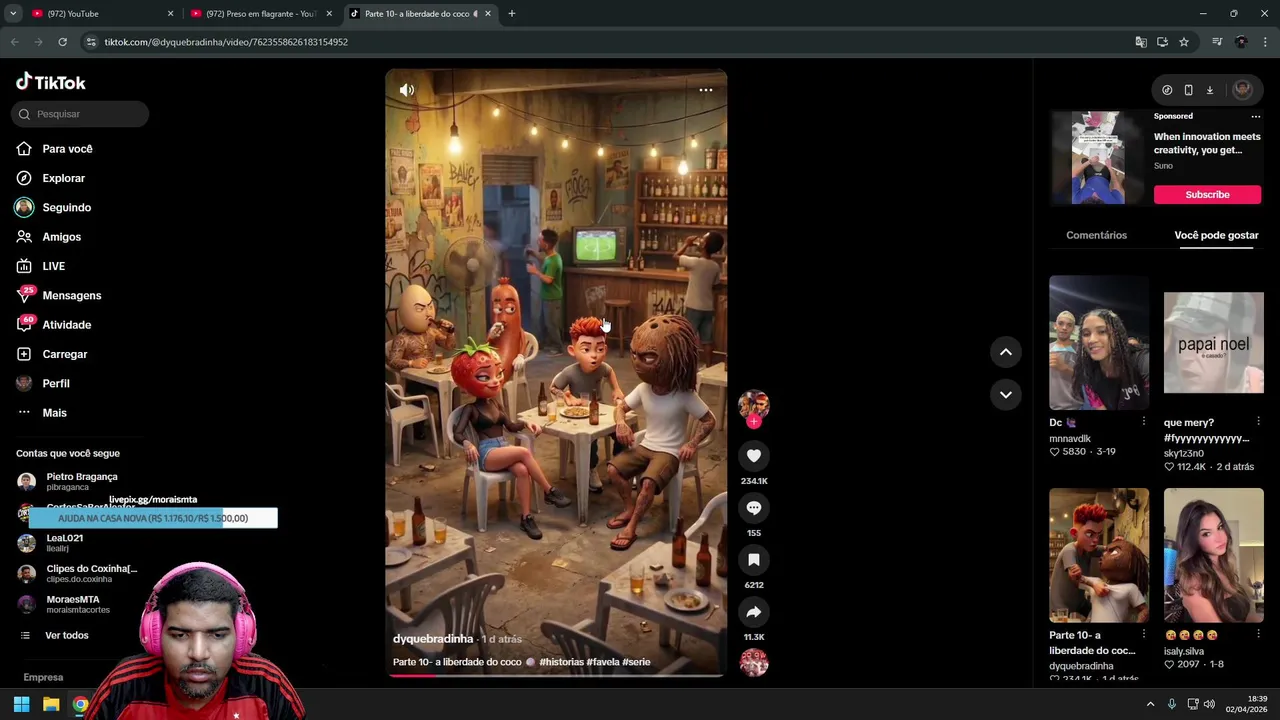Follow creator with plus badge
This screenshot has height=720, width=1280.
pos(754,422)
